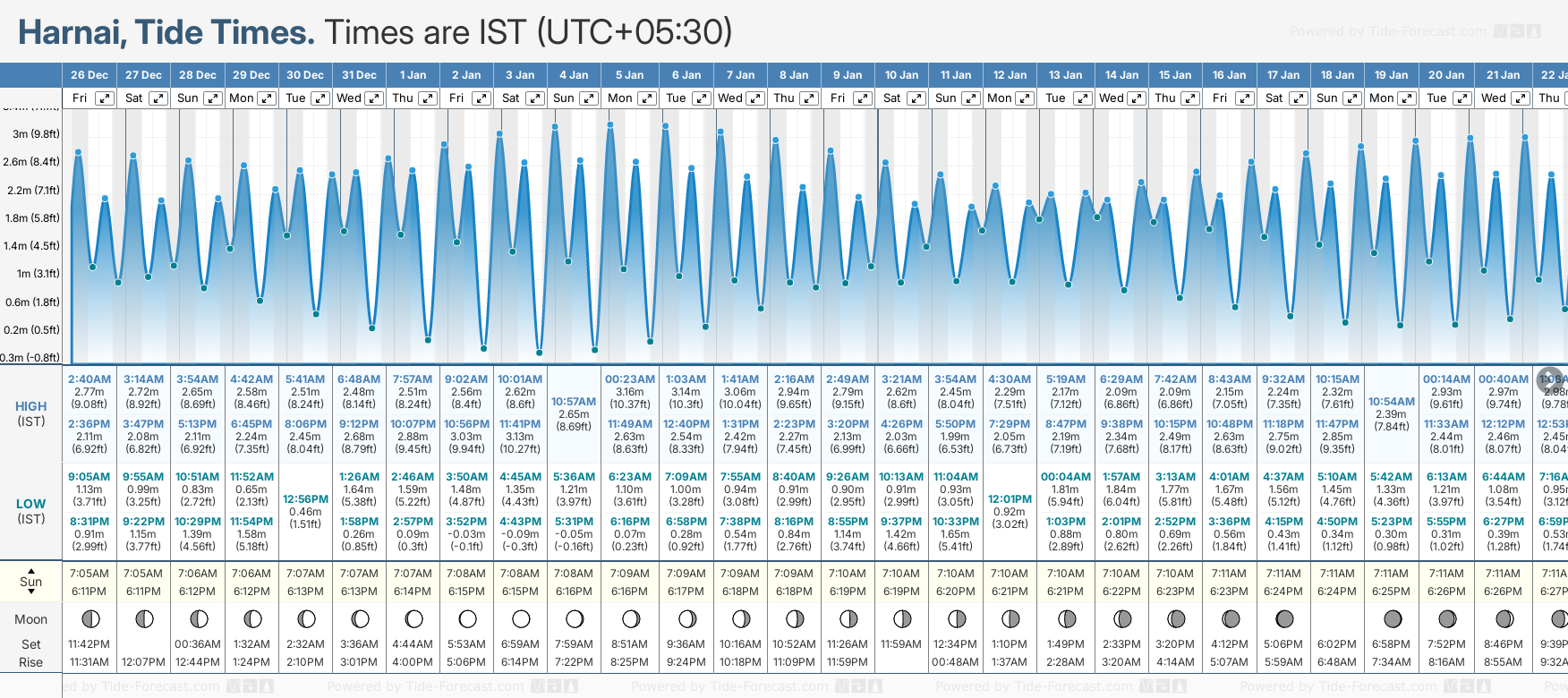Expand the Thu 1 Jan column

428,98
